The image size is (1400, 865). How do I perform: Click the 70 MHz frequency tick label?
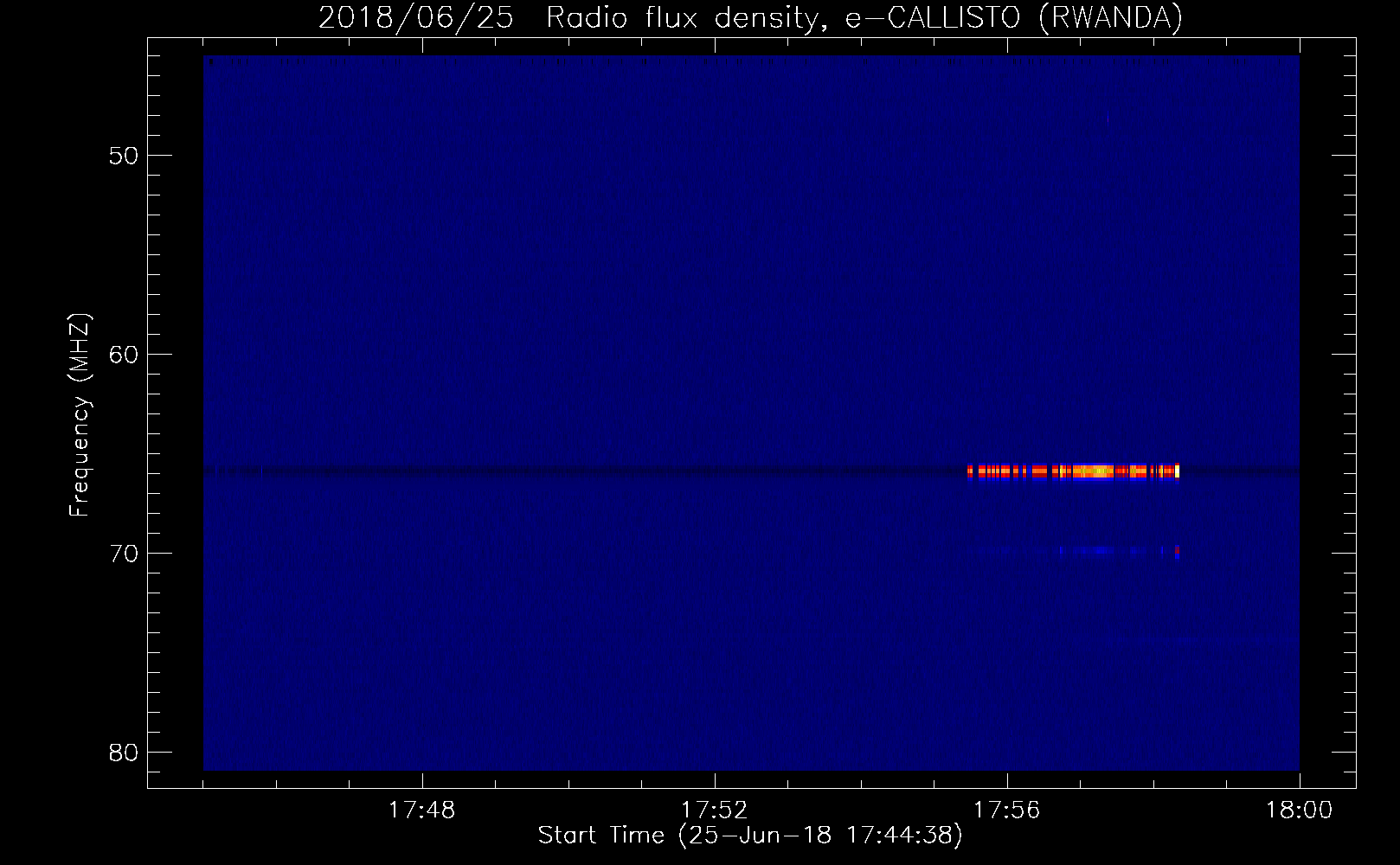click(125, 554)
